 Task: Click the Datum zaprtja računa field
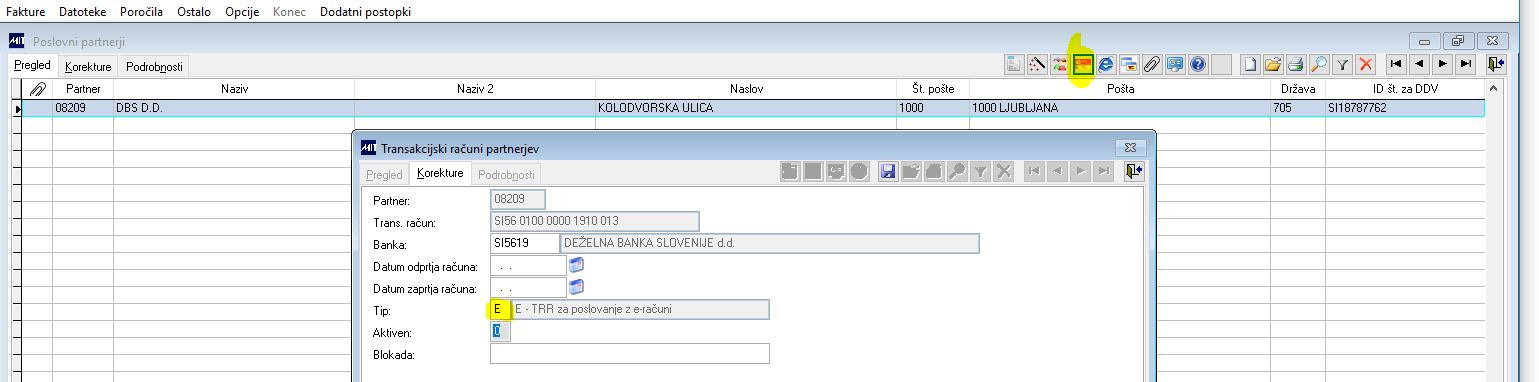pos(528,287)
